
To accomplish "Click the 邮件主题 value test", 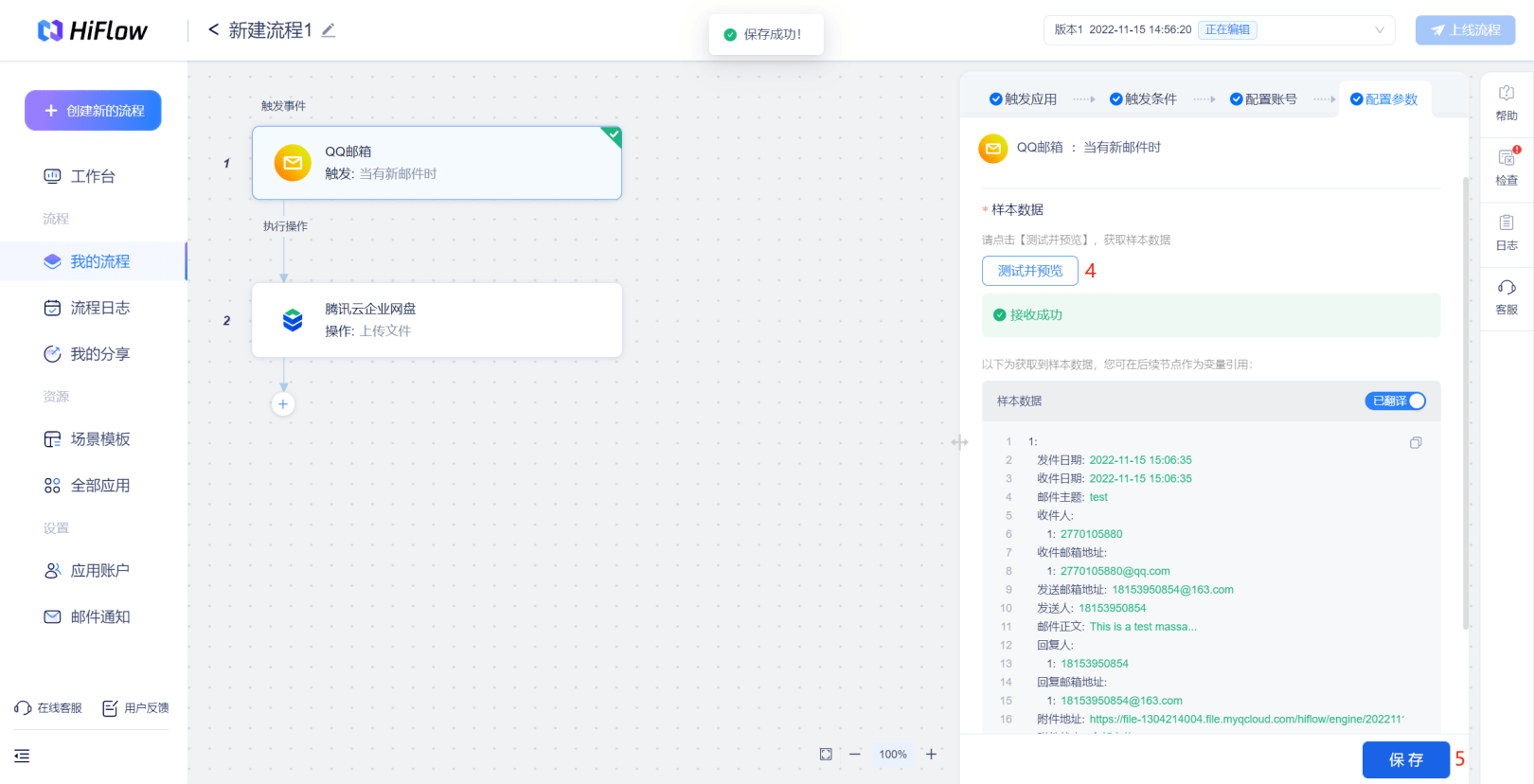I will point(1098,497).
